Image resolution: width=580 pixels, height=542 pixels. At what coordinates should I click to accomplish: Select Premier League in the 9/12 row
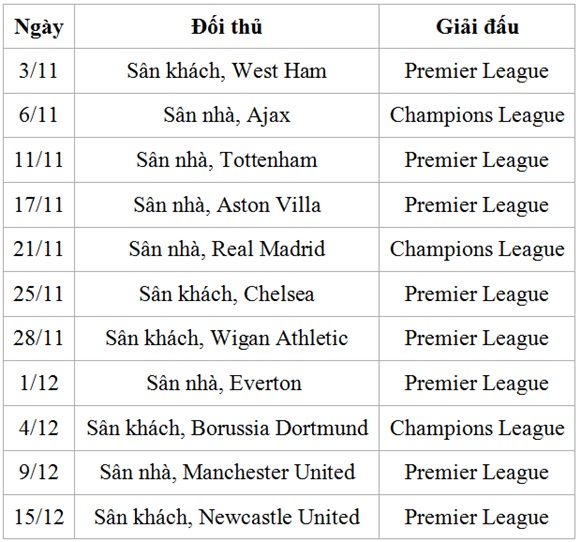477,472
